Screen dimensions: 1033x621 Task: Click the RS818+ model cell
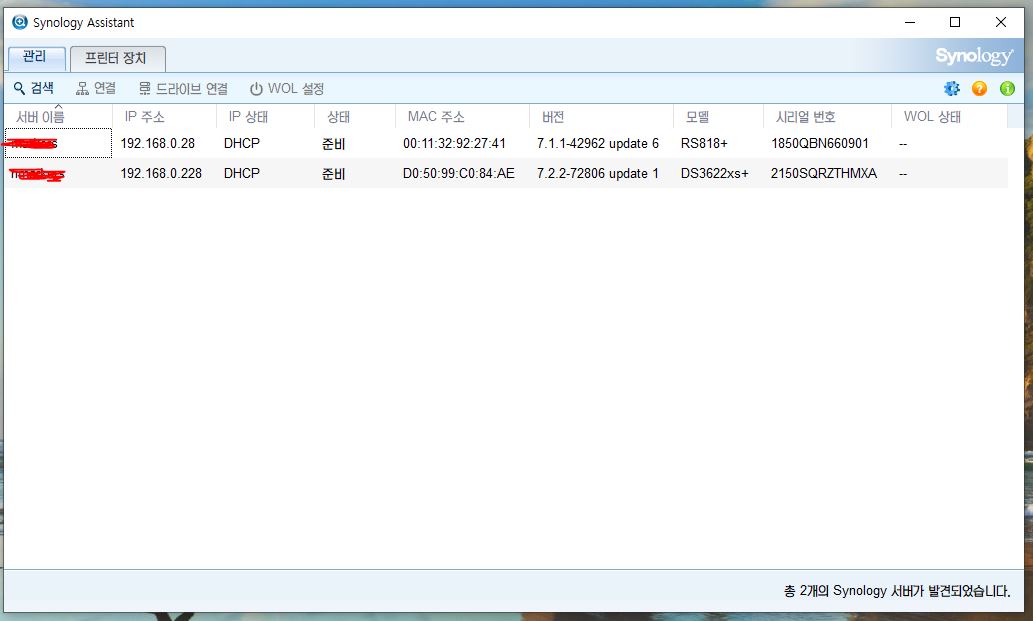click(704, 143)
